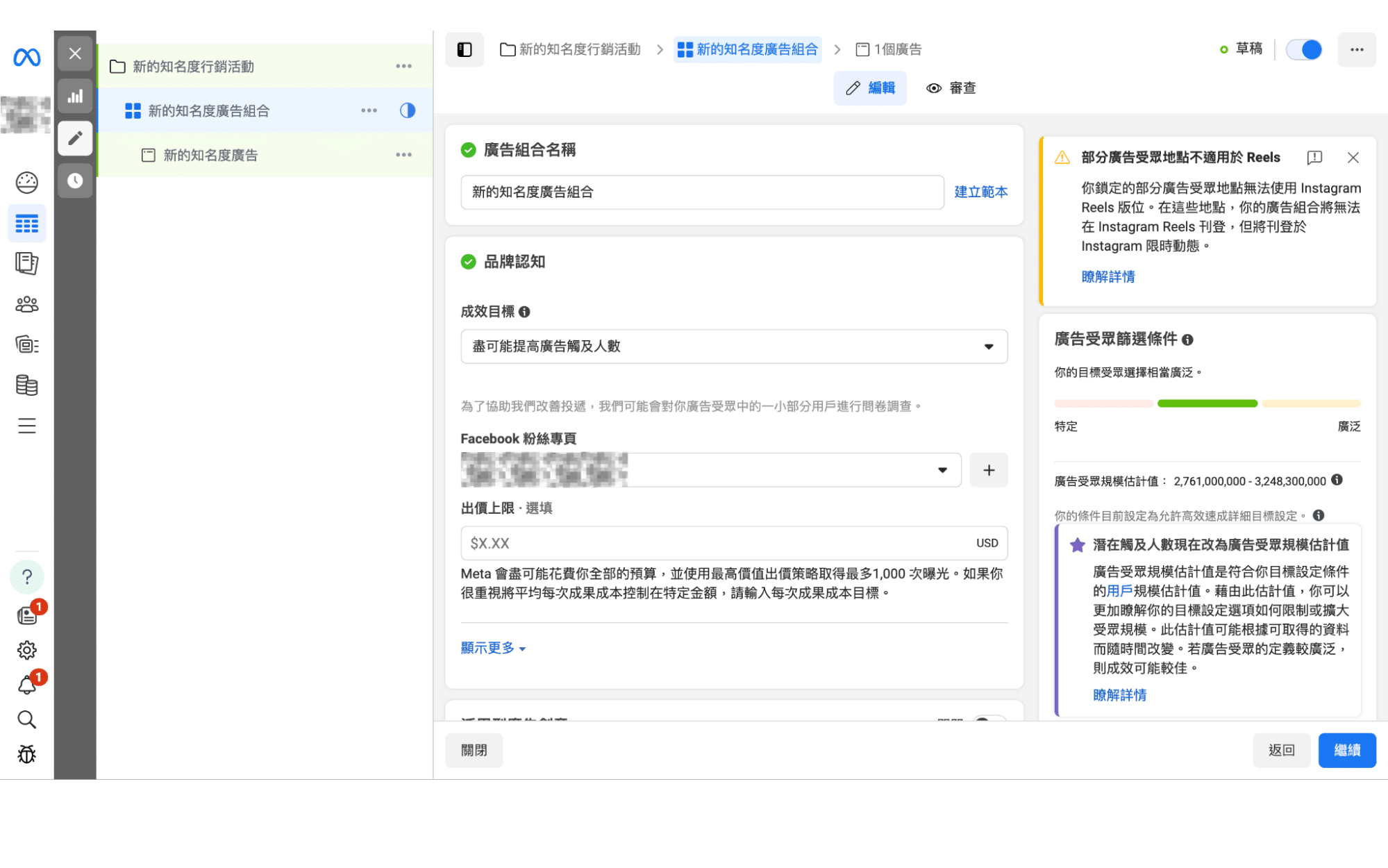
Task: Switch to the 審查 tab
Action: pos(951,88)
